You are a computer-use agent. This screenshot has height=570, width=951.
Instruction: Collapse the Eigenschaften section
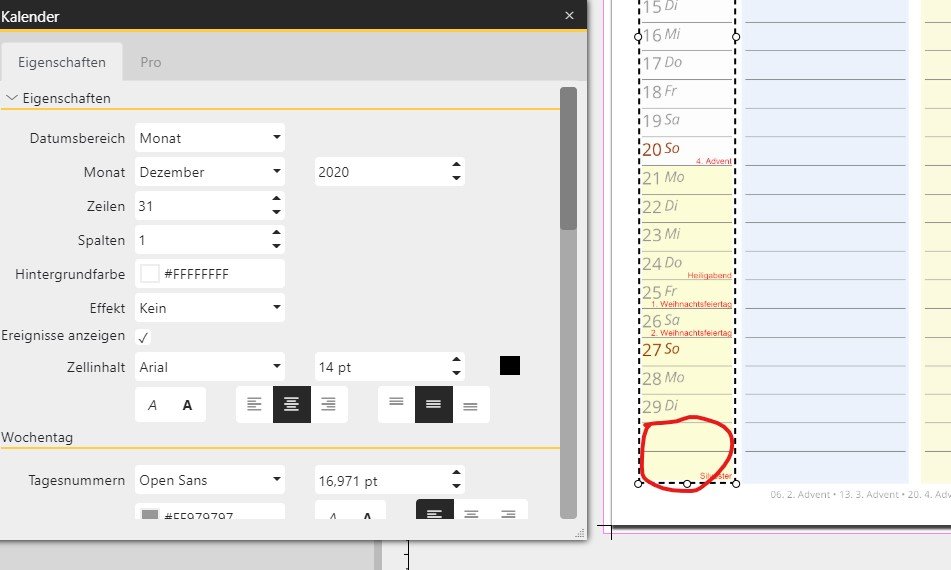12,98
